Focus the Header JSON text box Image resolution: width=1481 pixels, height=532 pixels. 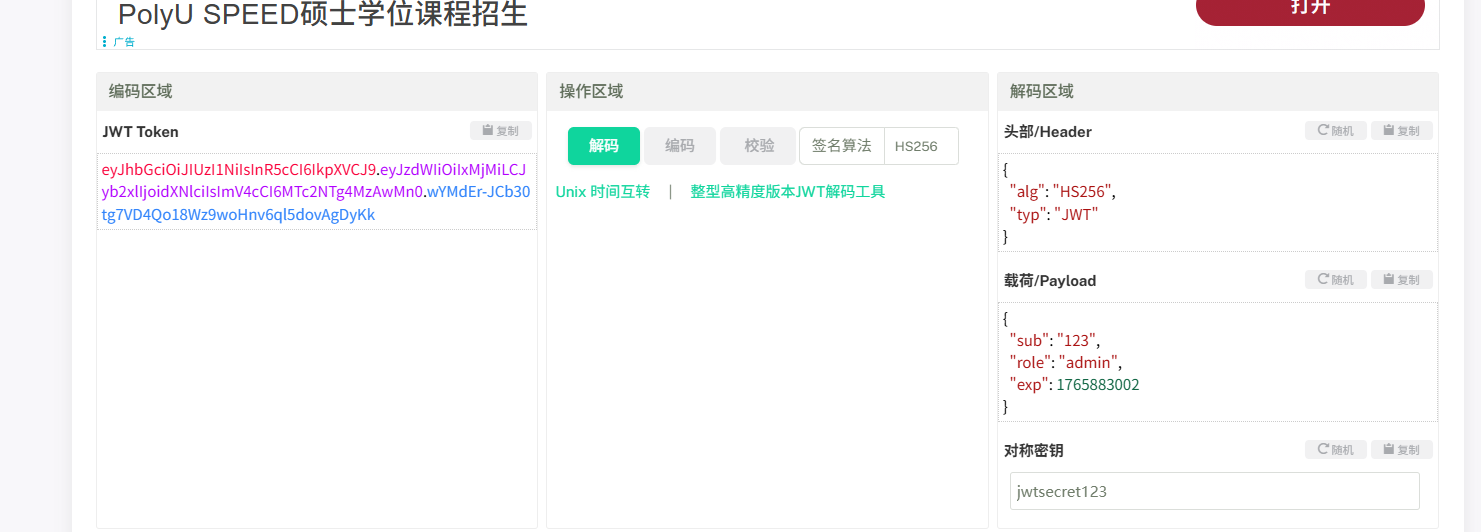[x=1217, y=202]
